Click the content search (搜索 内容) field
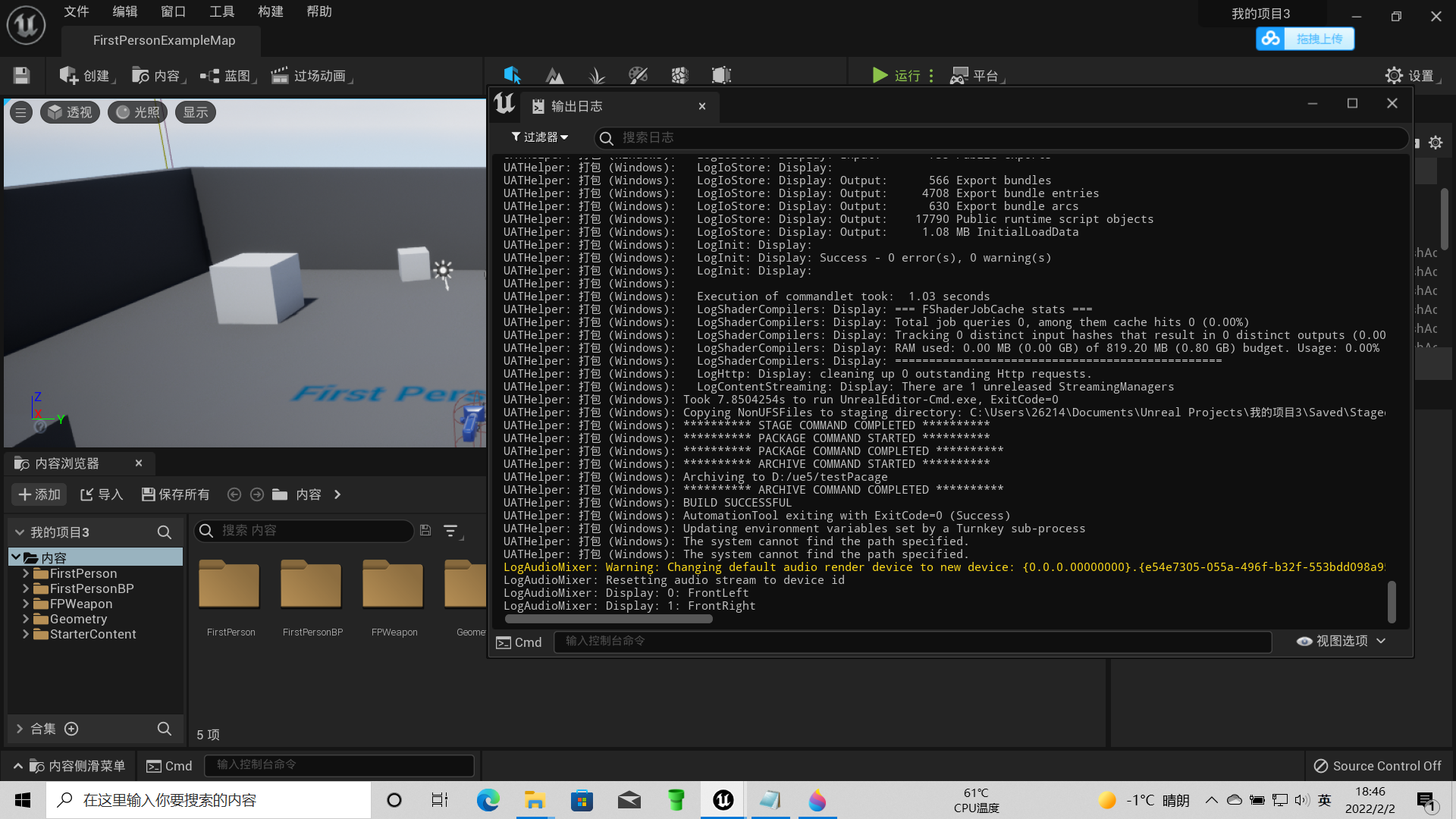This screenshot has height=819, width=1456. 304,531
